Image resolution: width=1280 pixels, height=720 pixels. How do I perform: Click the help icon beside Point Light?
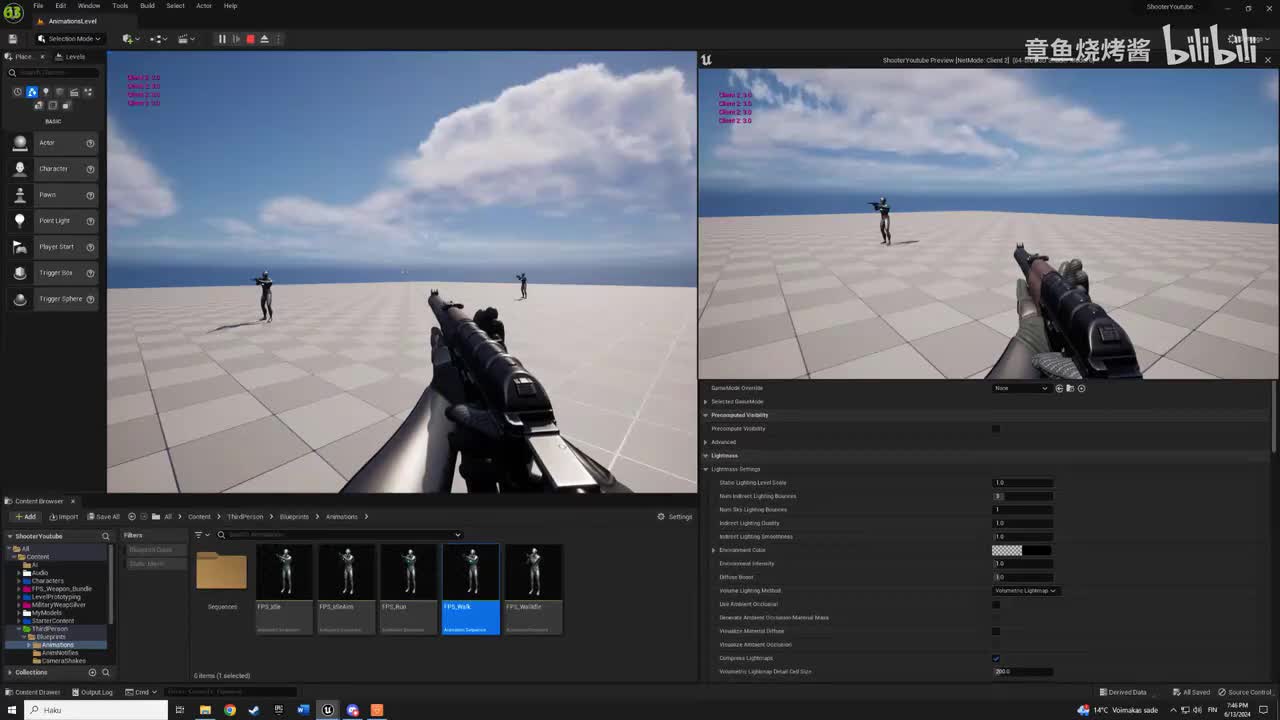click(x=90, y=221)
